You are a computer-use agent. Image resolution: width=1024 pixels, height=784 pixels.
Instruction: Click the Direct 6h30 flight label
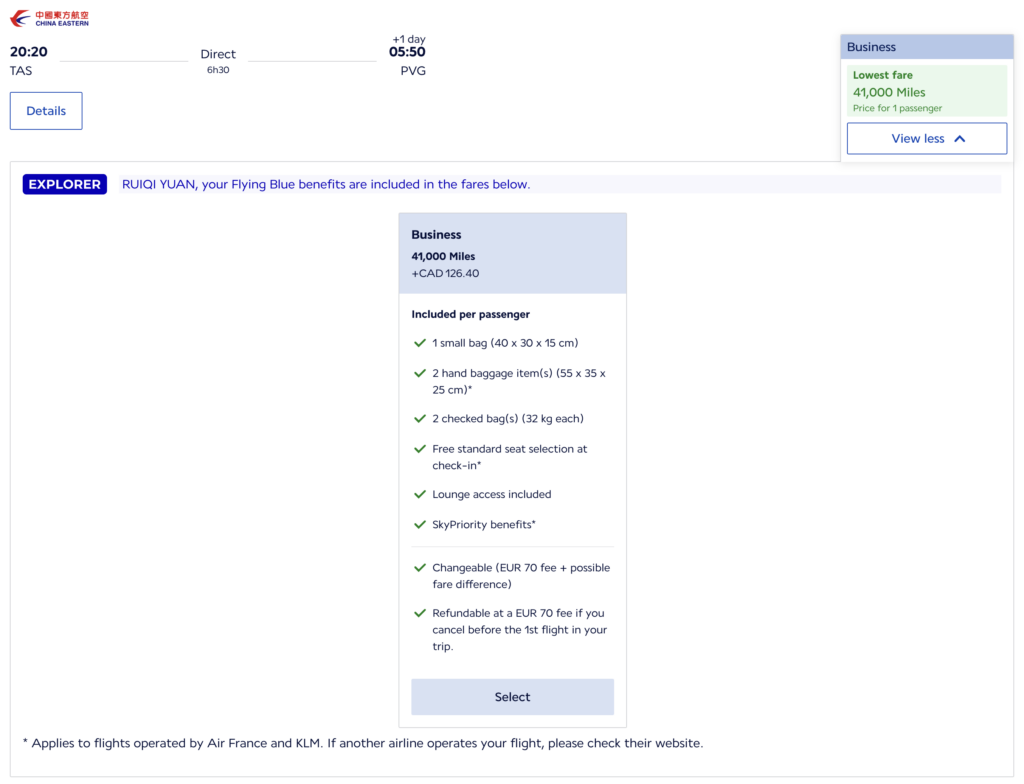pyautogui.click(x=218, y=61)
